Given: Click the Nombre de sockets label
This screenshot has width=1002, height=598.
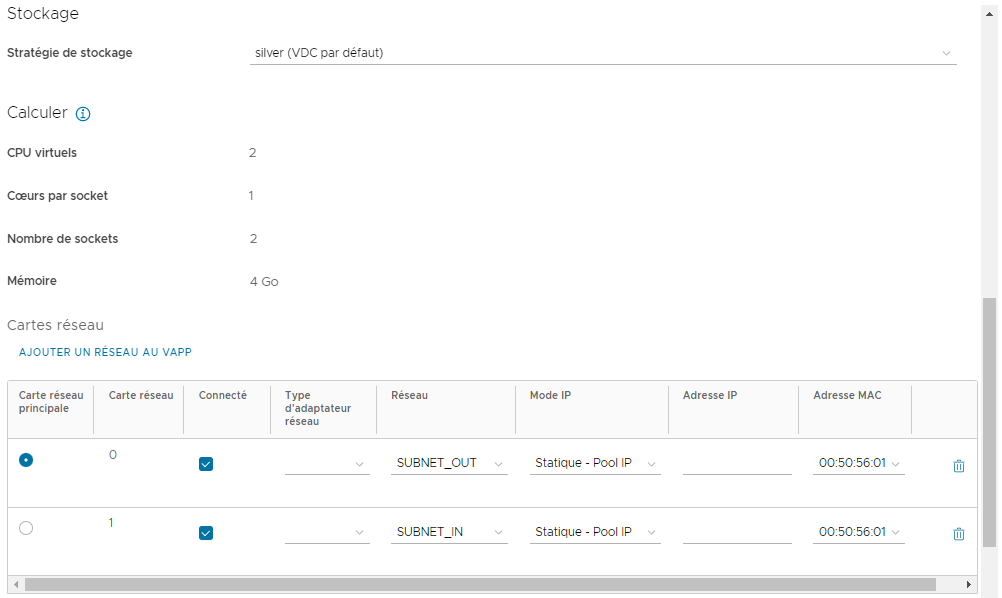Looking at the screenshot, I should (63, 239).
